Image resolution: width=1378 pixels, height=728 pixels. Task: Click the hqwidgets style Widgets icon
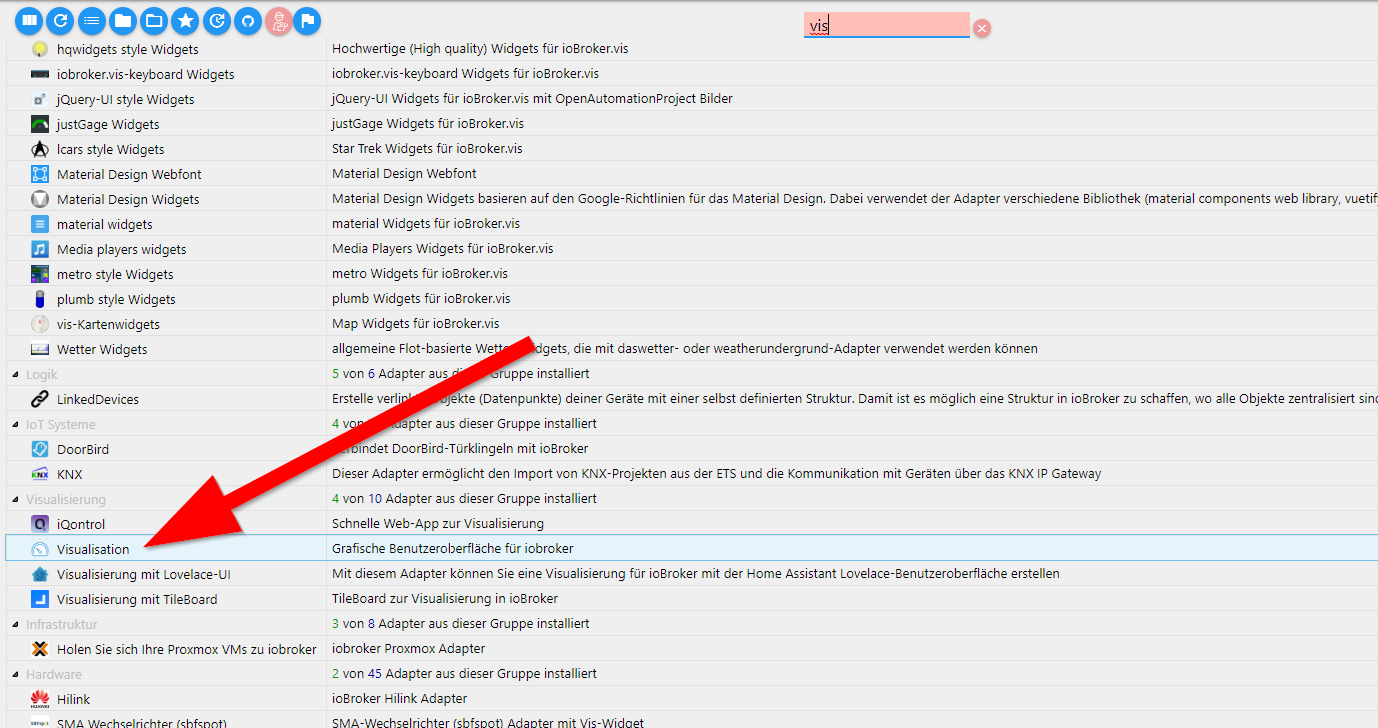[40, 49]
